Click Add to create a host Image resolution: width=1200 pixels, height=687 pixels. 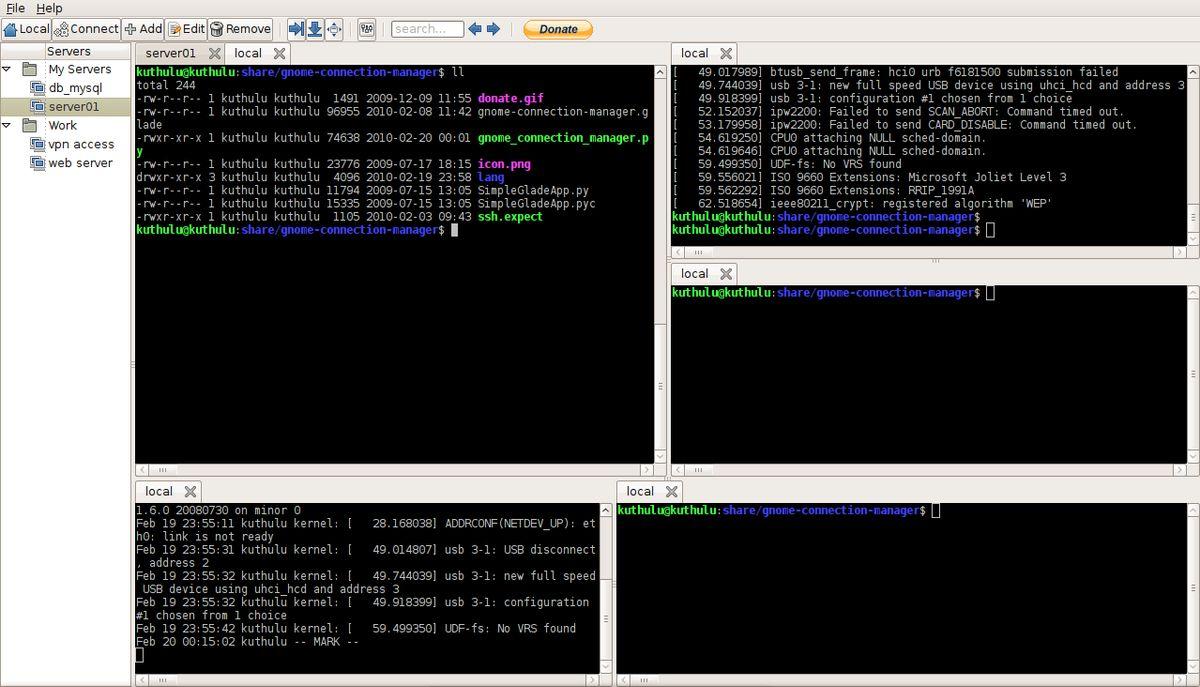pyautogui.click(x=143, y=29)
